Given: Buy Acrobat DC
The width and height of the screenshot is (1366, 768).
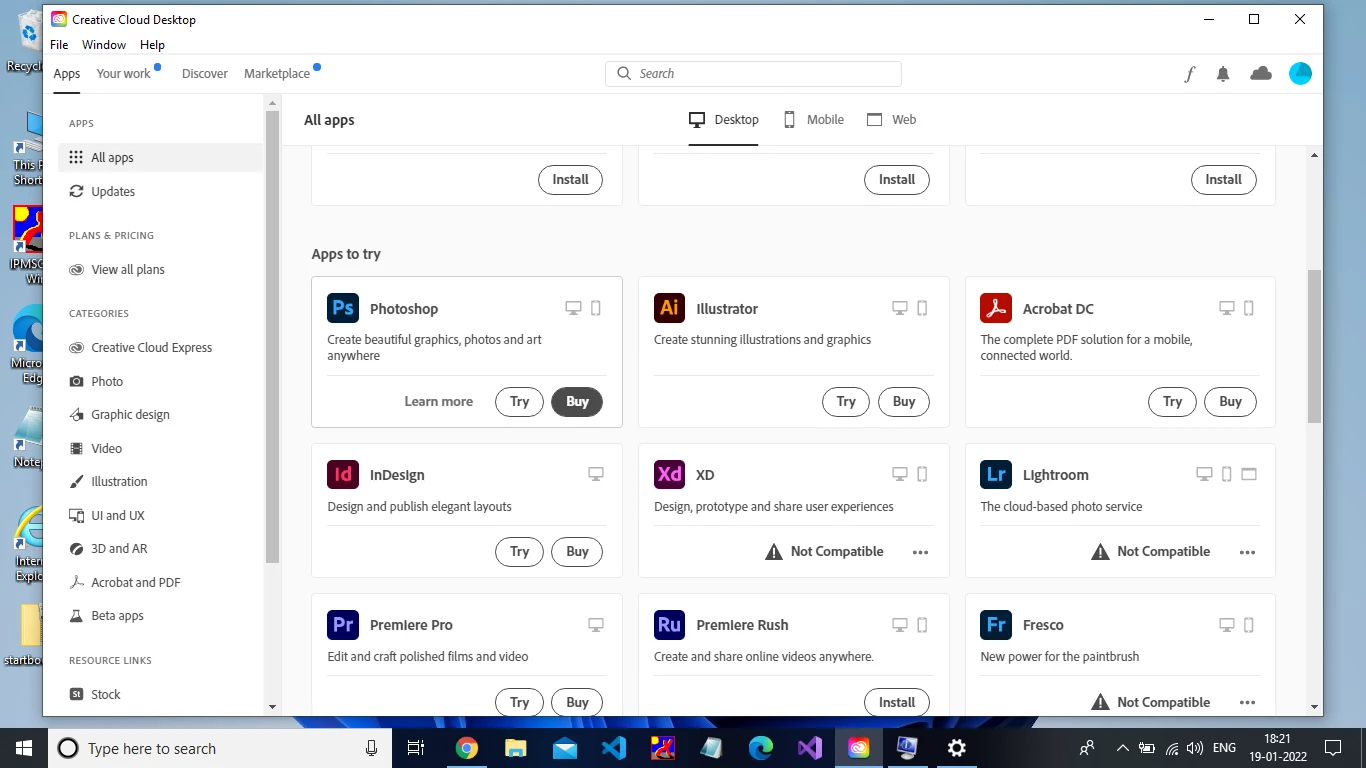Looking at the screenshot, I should point(1230,401).
